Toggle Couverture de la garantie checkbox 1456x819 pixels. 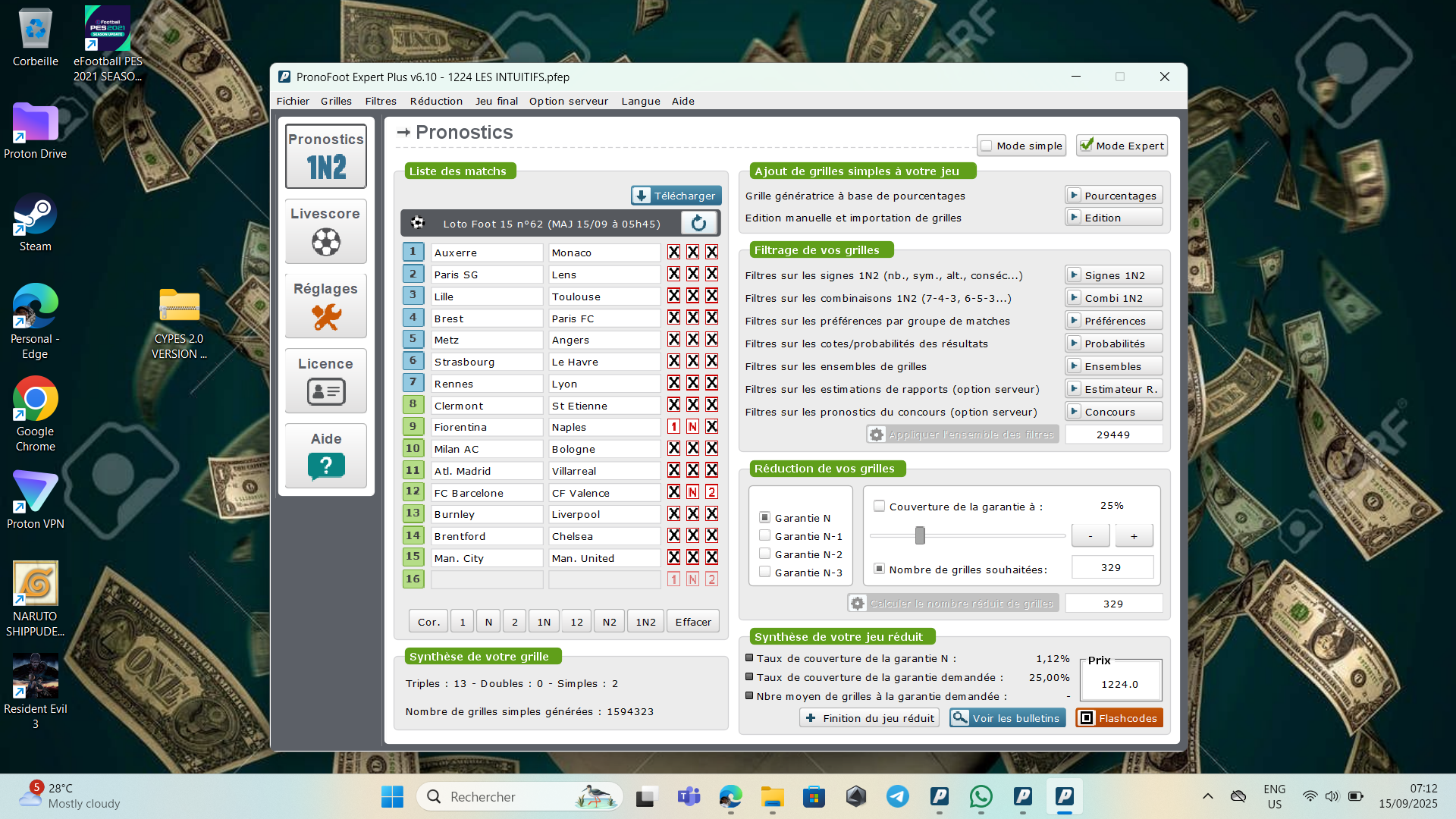[x=880, y=507]
